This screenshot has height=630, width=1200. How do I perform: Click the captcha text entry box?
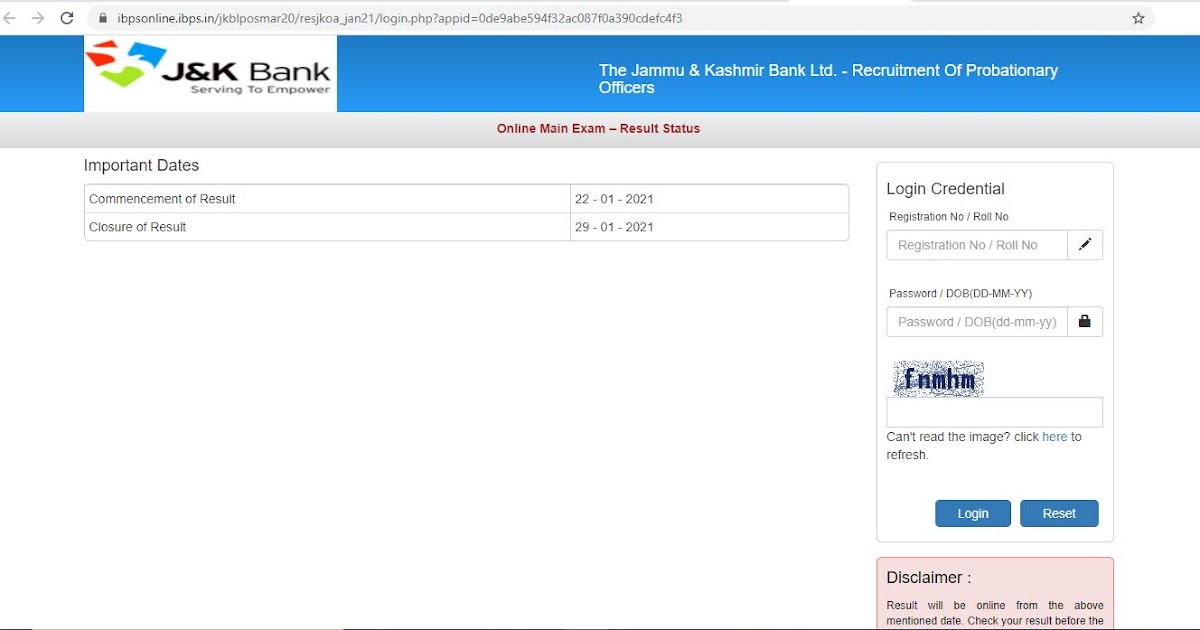tap(995, 412)
